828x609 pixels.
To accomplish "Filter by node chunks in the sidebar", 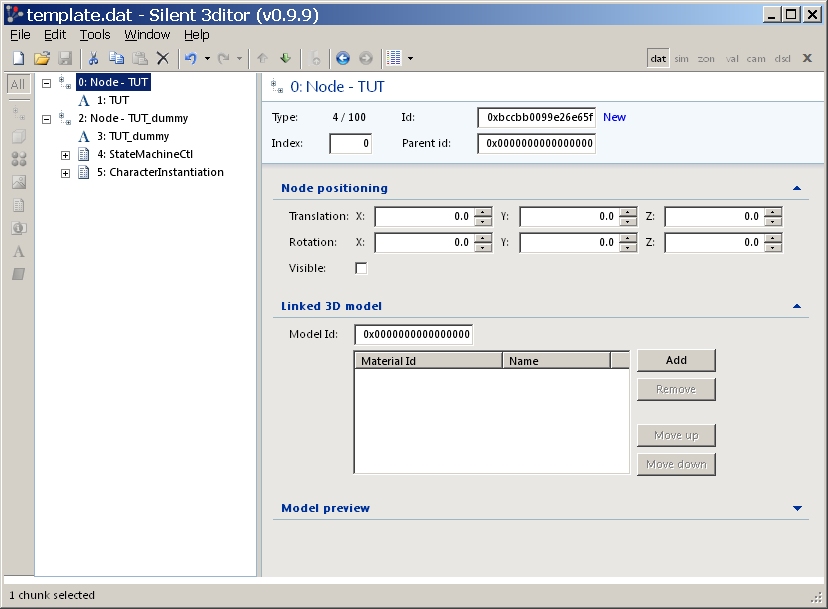I will [18, 113].
